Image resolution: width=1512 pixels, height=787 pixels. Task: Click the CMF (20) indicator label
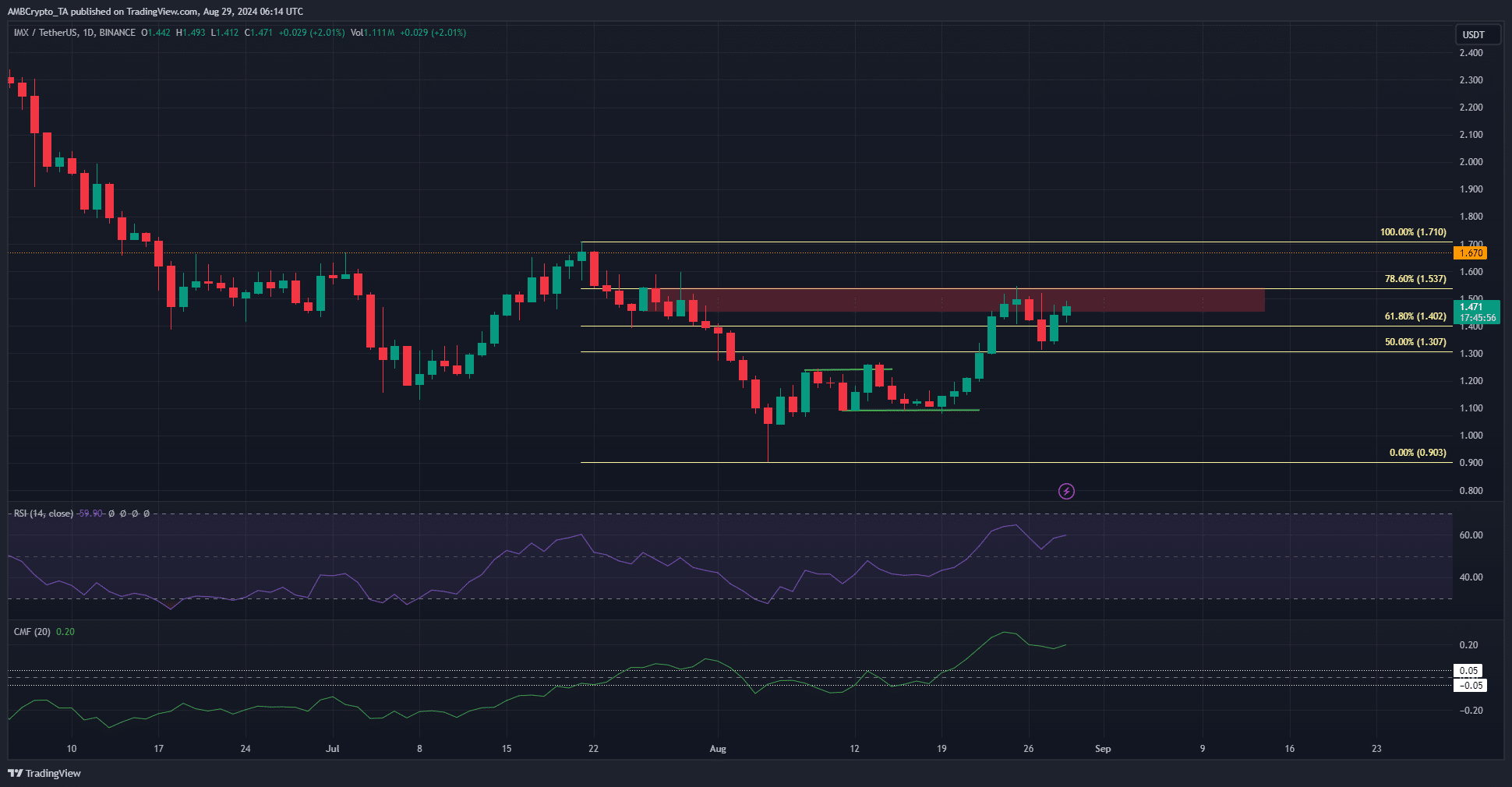coord(32,632)
